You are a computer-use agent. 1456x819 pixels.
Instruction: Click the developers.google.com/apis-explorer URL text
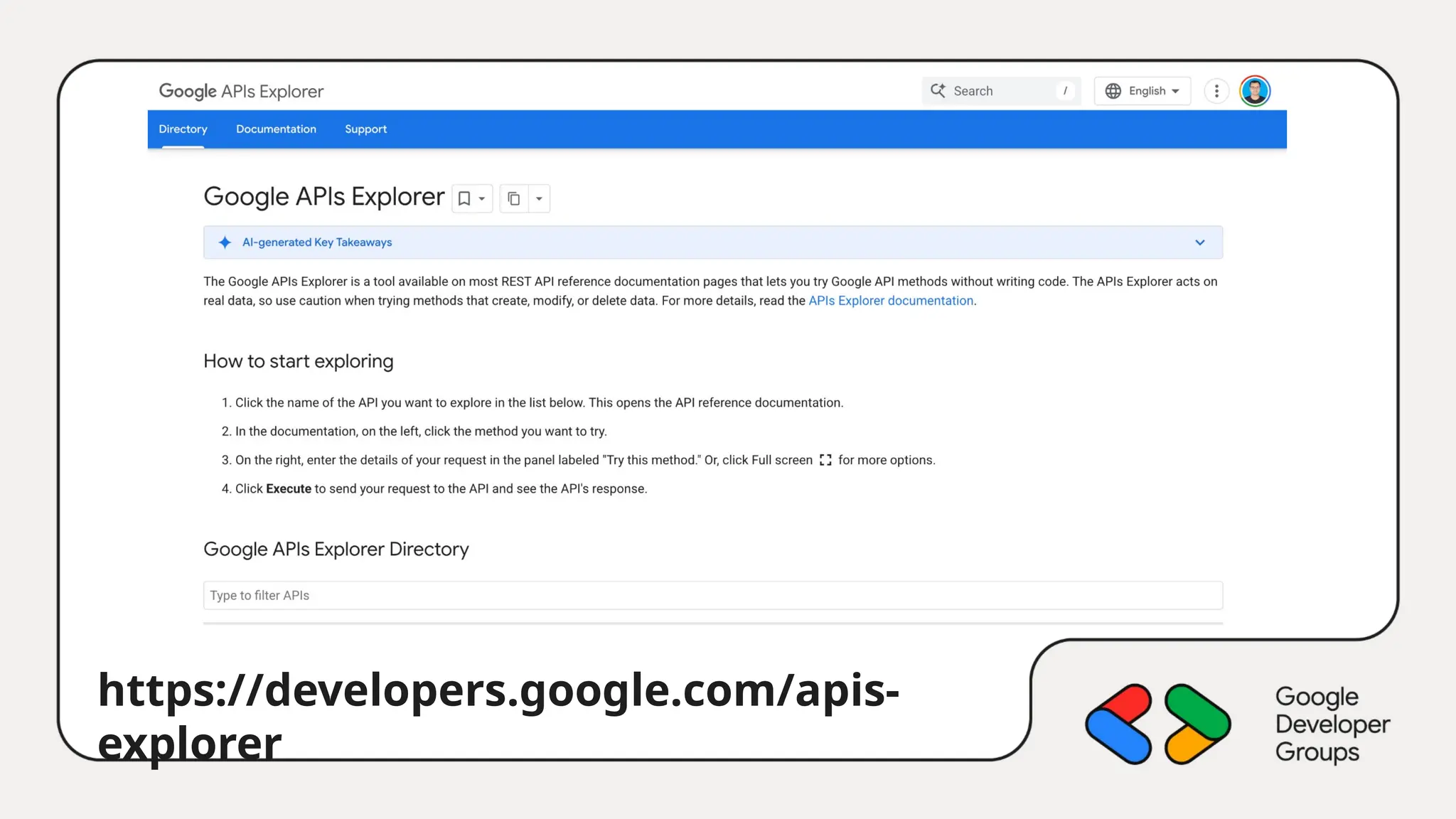click(x=498, y=716)
